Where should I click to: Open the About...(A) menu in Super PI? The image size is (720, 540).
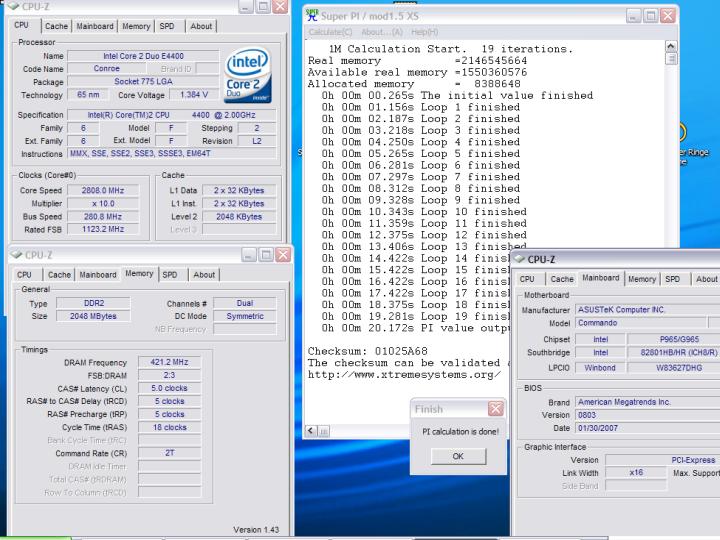tap(382, 32)
